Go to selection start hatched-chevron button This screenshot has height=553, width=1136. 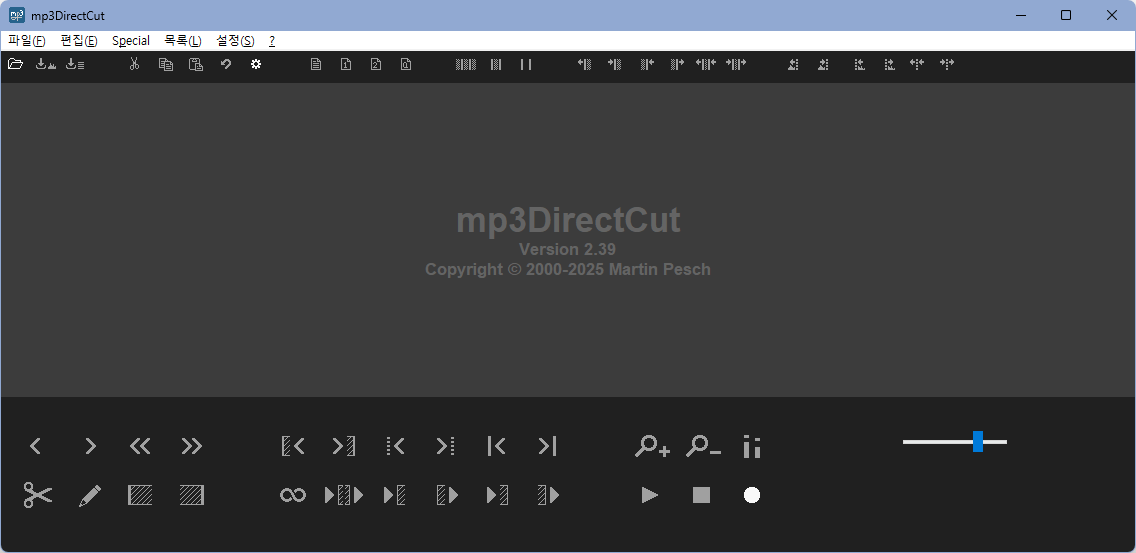click(x=293, y=446)
